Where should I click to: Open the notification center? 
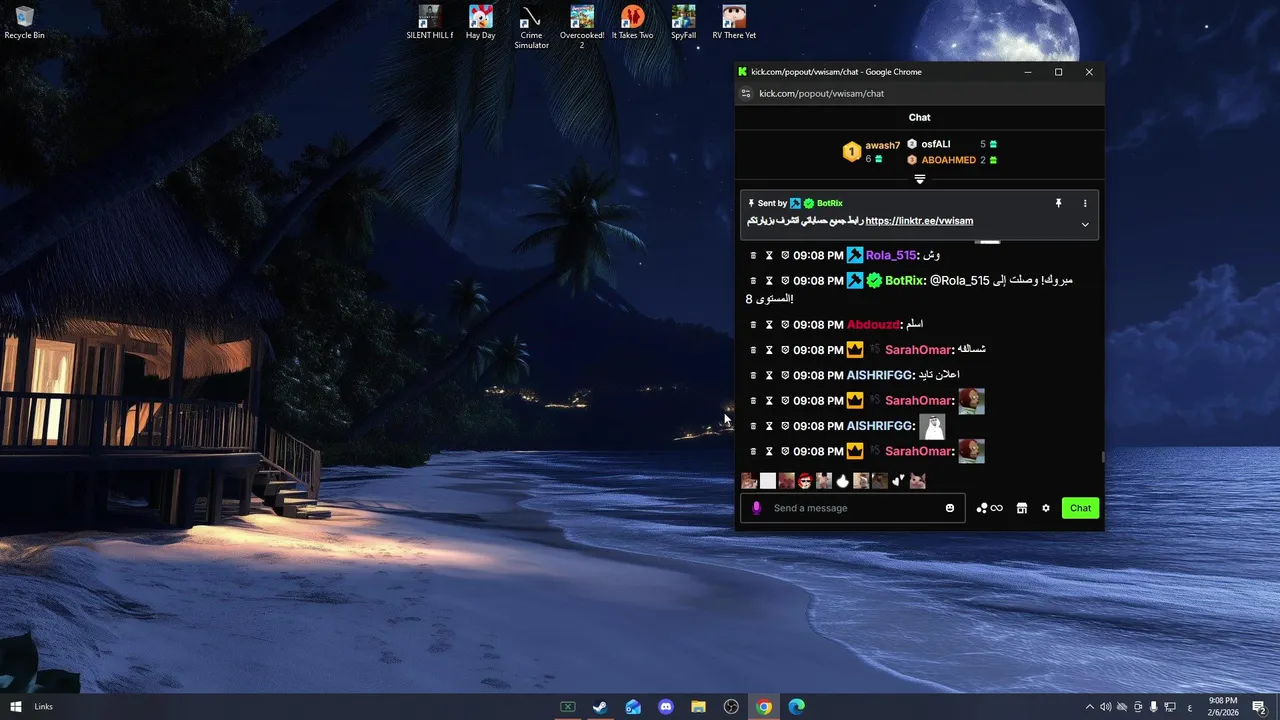[1259, 707]
